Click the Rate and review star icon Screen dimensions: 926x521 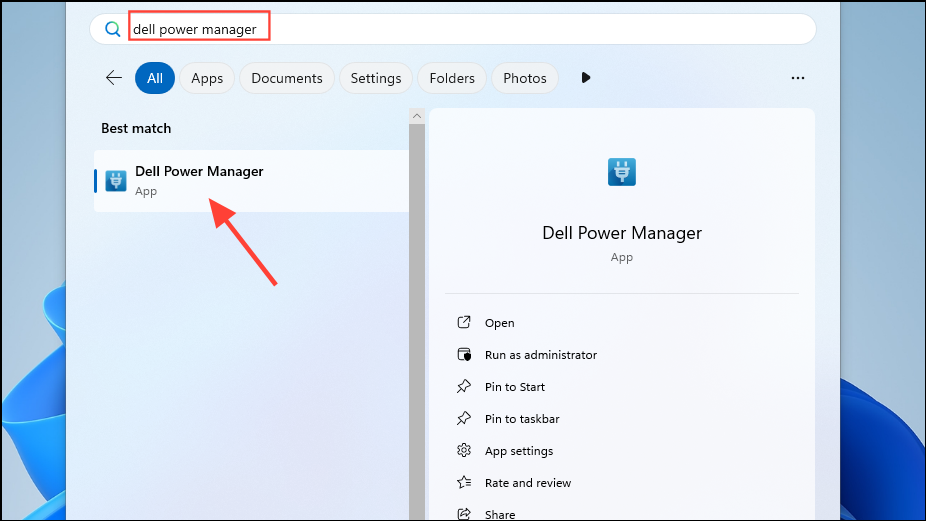point(464,483)
